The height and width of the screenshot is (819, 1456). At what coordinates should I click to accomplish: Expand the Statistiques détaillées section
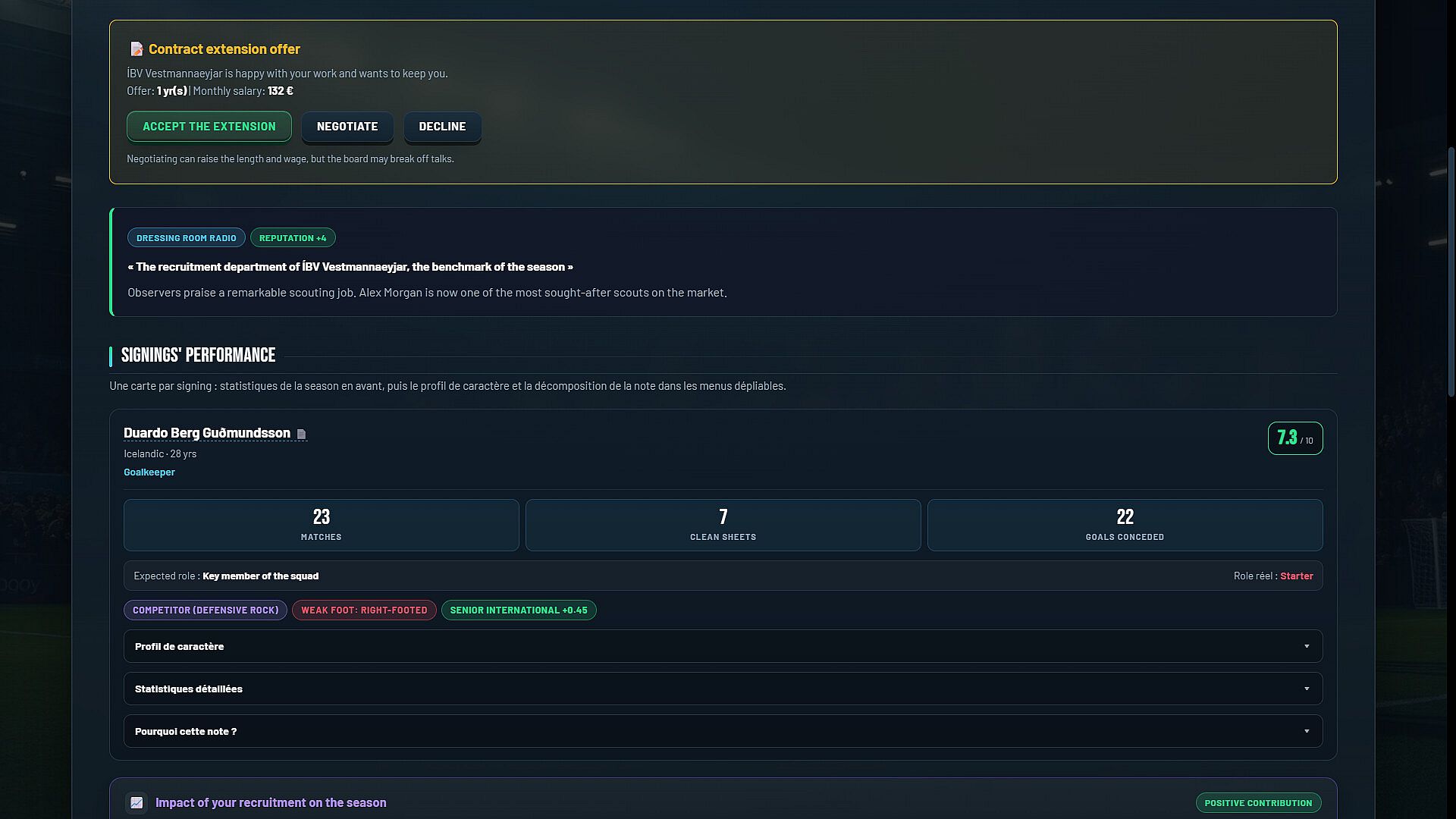[x=723, y=689]
